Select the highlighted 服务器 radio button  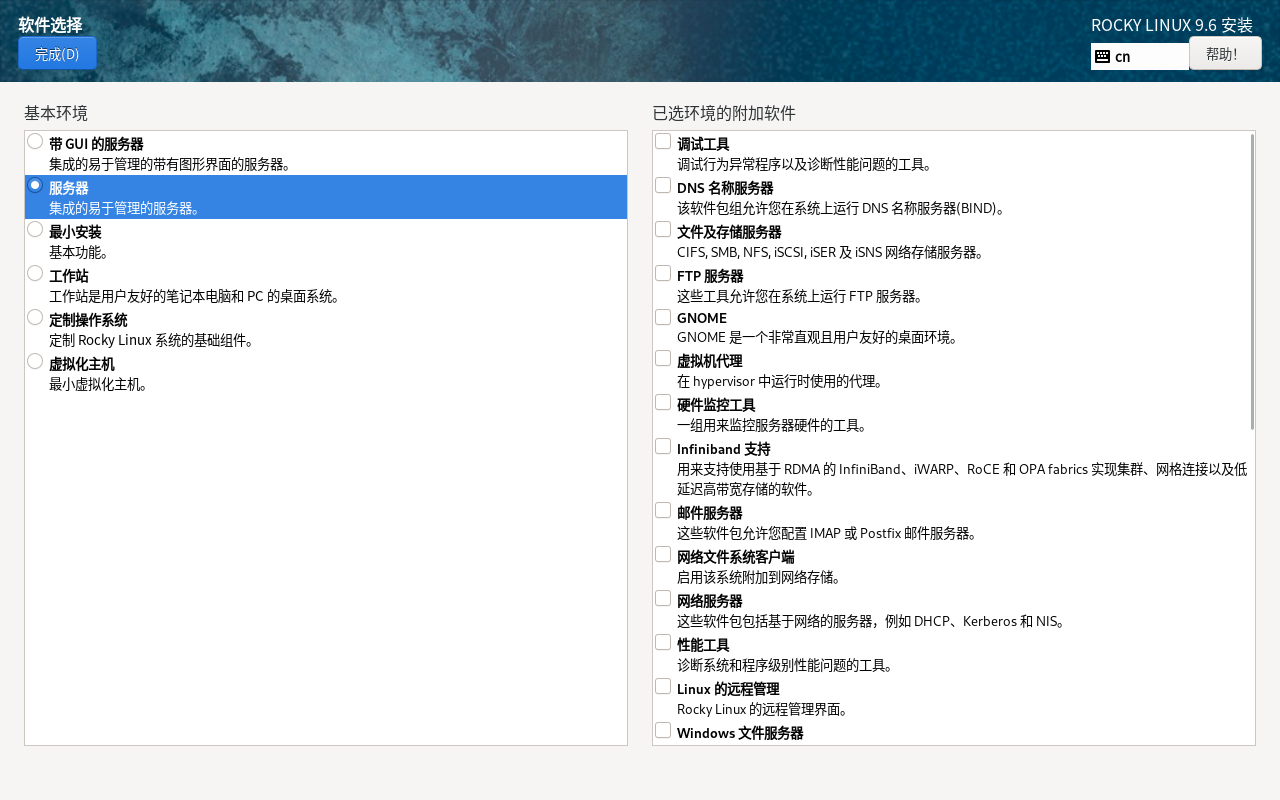point(35,186)
